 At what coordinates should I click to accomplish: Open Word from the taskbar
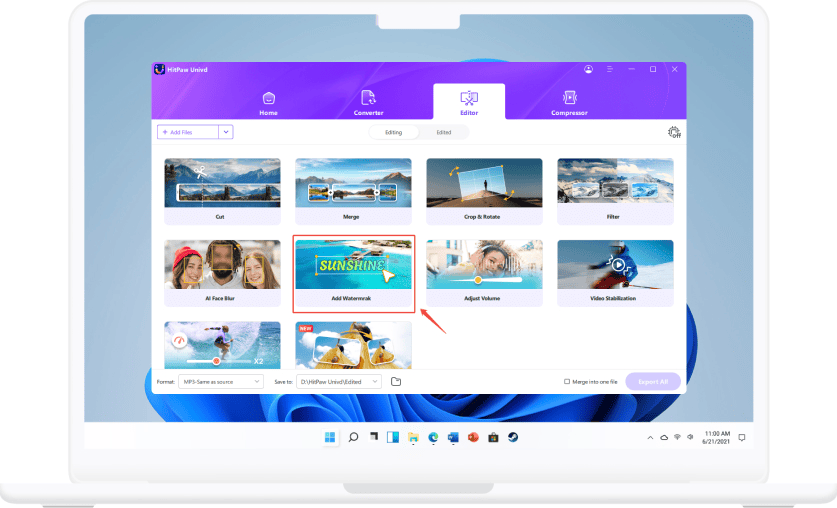pos(453,438)
